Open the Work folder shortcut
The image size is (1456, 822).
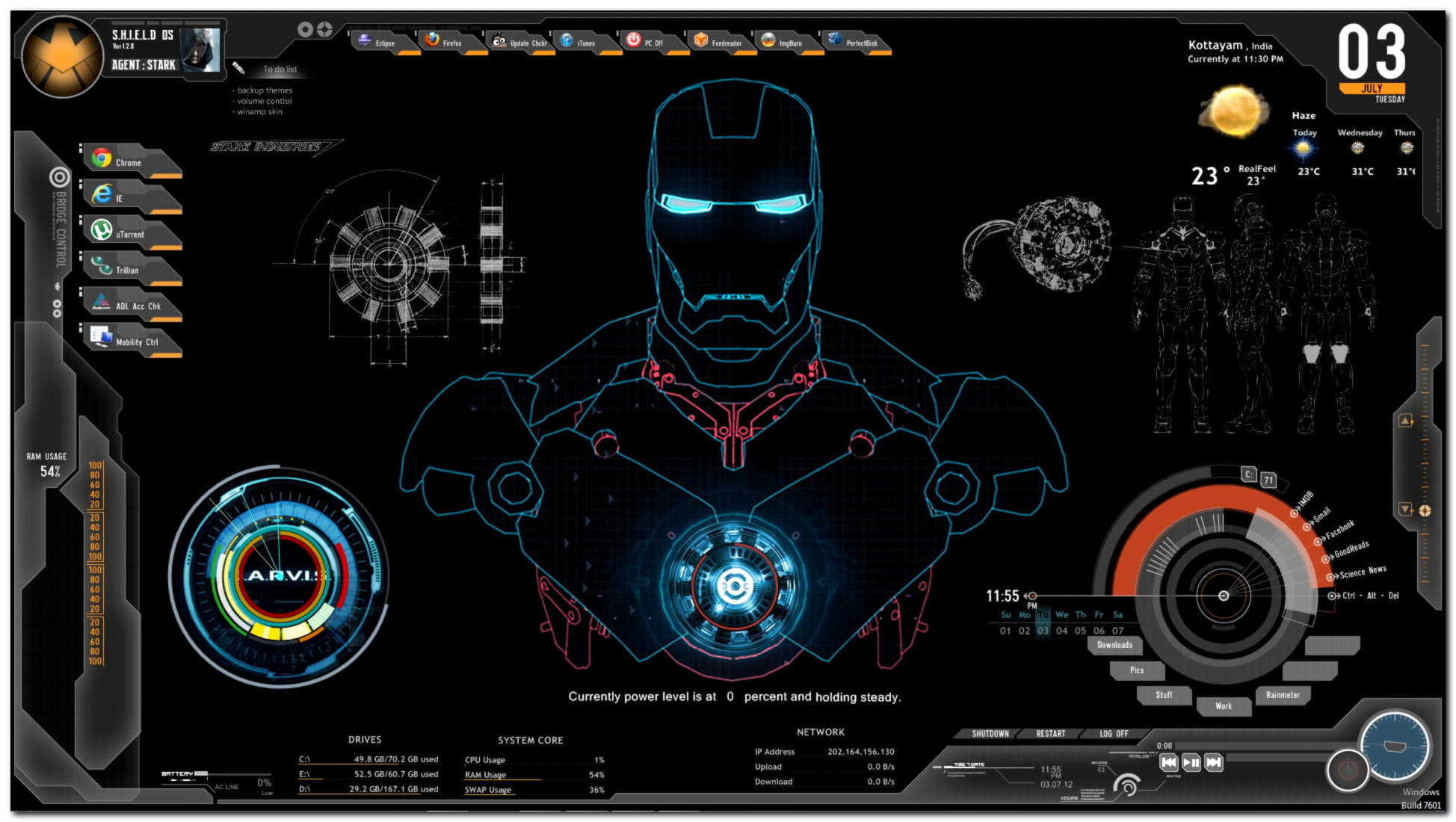(x=1224, y=706)
